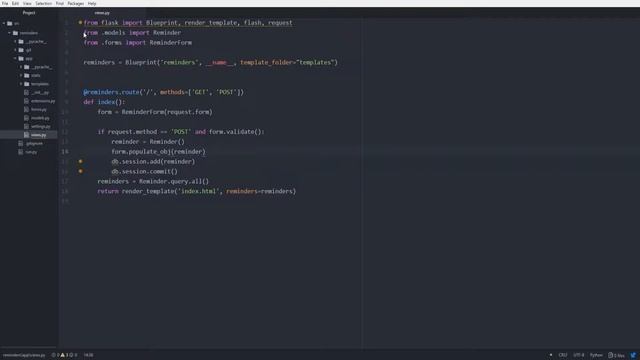Click the file path in status bar
Viewport: 640px width, 360px height.
24,355
